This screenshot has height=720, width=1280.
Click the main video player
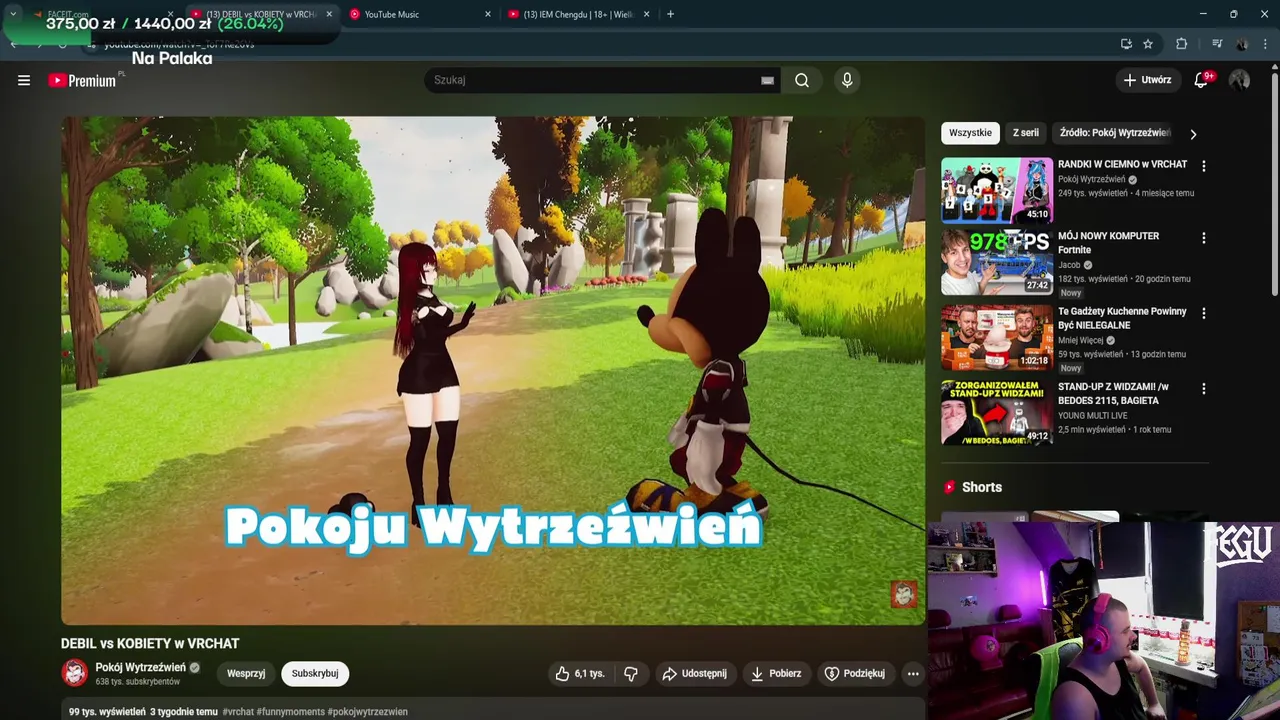click(x=493, y=371)
